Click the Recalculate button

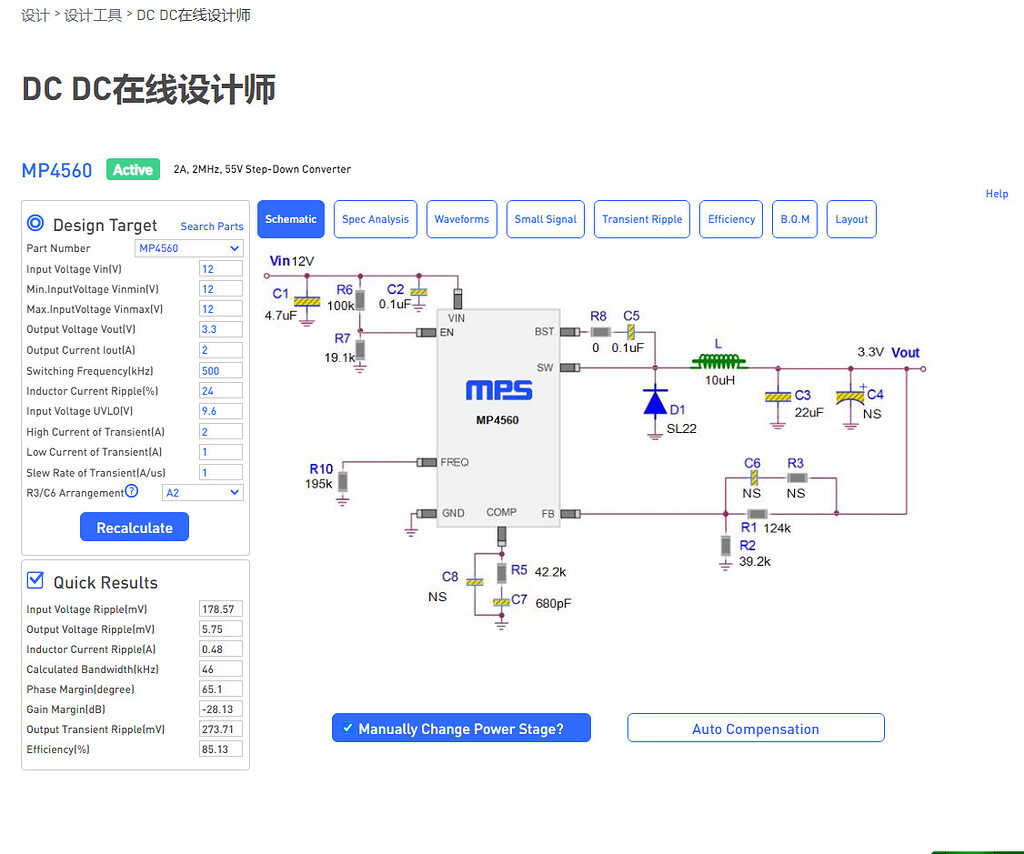click(x=134, y=527)
